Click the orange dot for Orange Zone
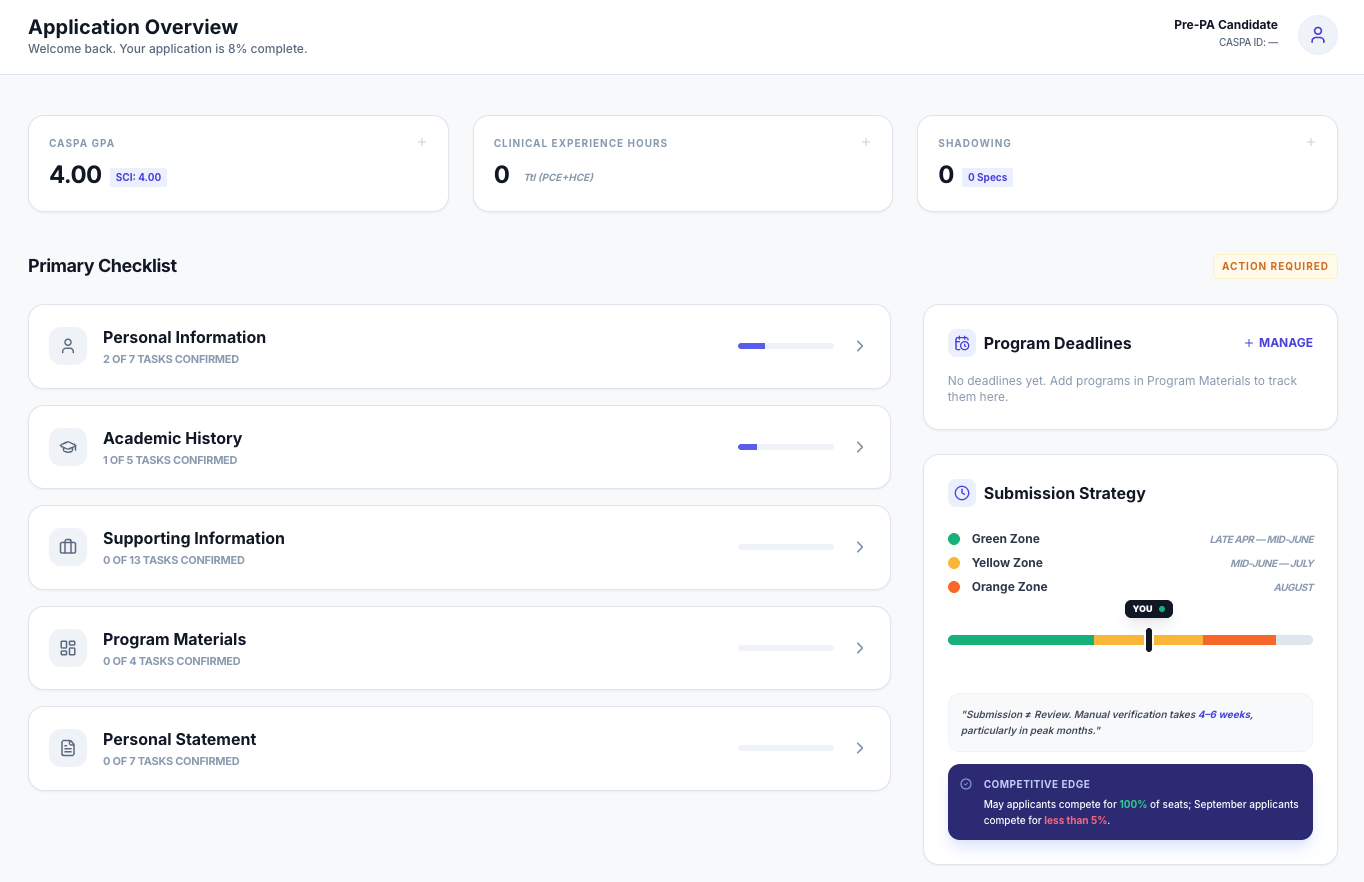The image size is (1364, 882). (x=954, y=587)
